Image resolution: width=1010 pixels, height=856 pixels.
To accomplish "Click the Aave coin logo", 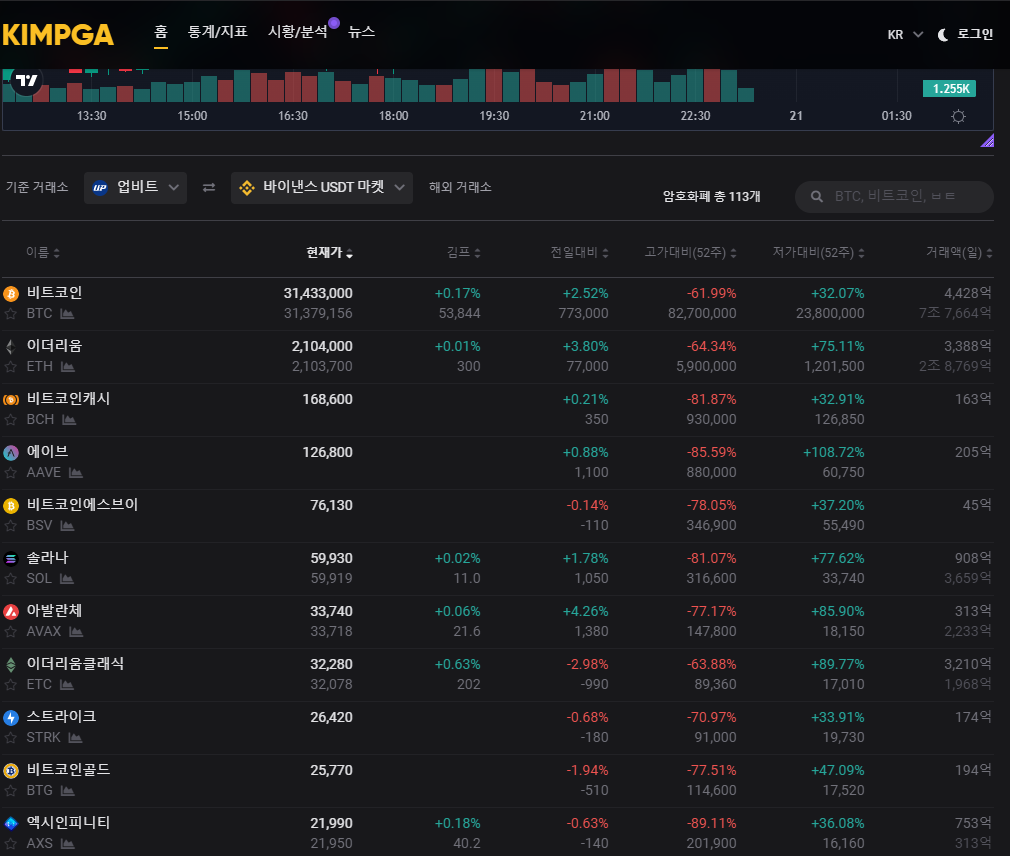I will coord(11,453).
